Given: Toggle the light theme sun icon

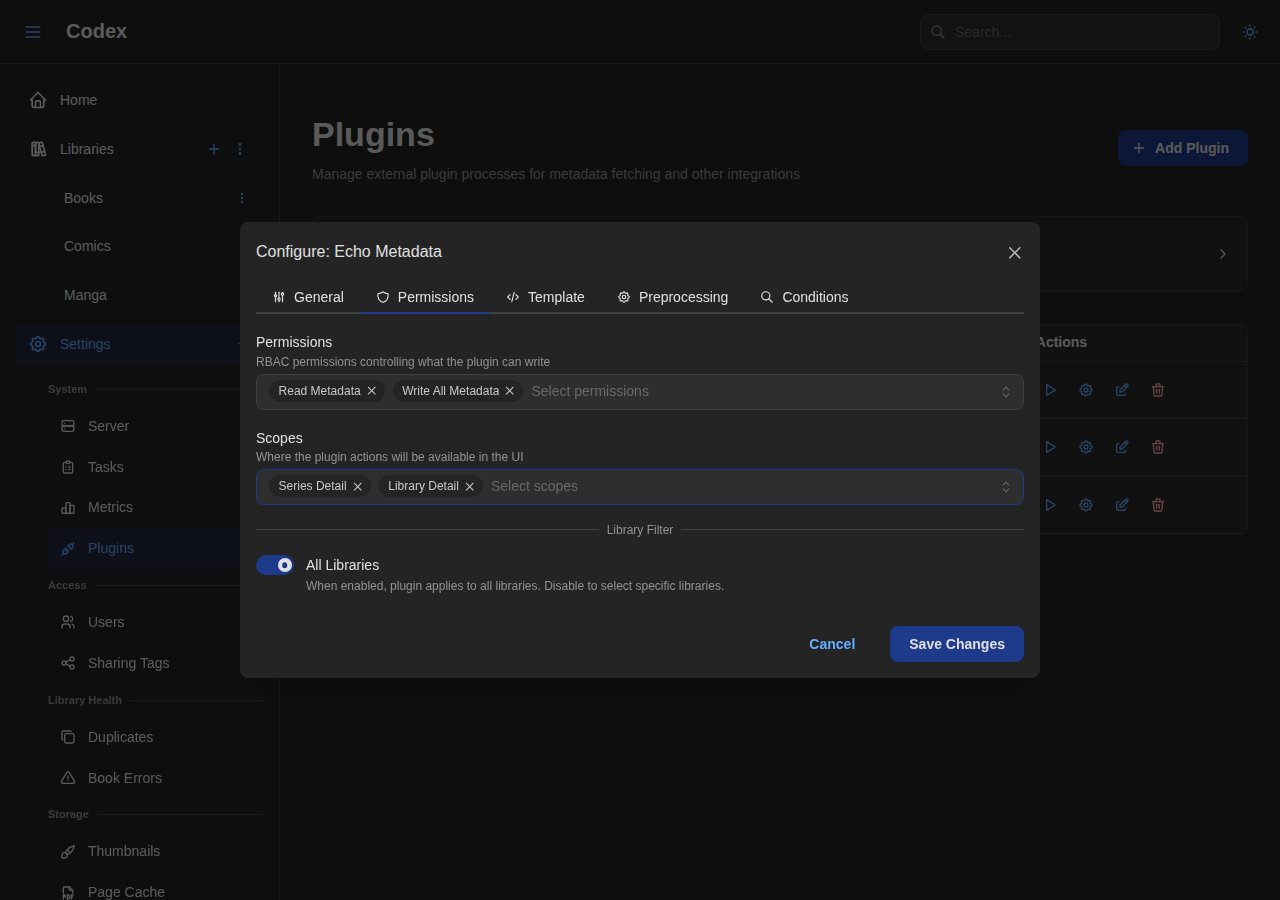Looking at the screenshot, I should (x=1249, y=31).
